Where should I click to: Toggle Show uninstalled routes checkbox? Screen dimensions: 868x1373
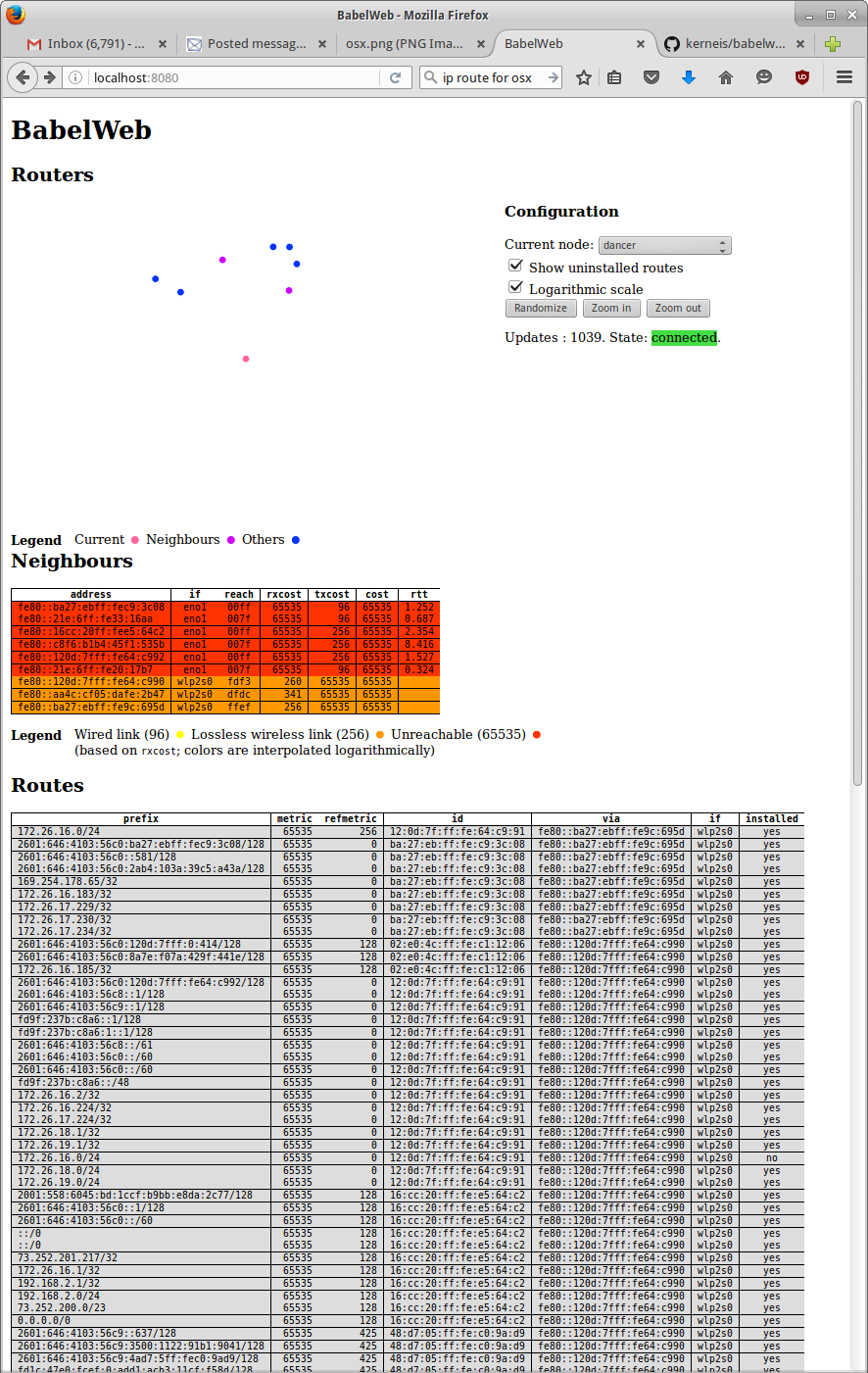(x=515, y=266)
